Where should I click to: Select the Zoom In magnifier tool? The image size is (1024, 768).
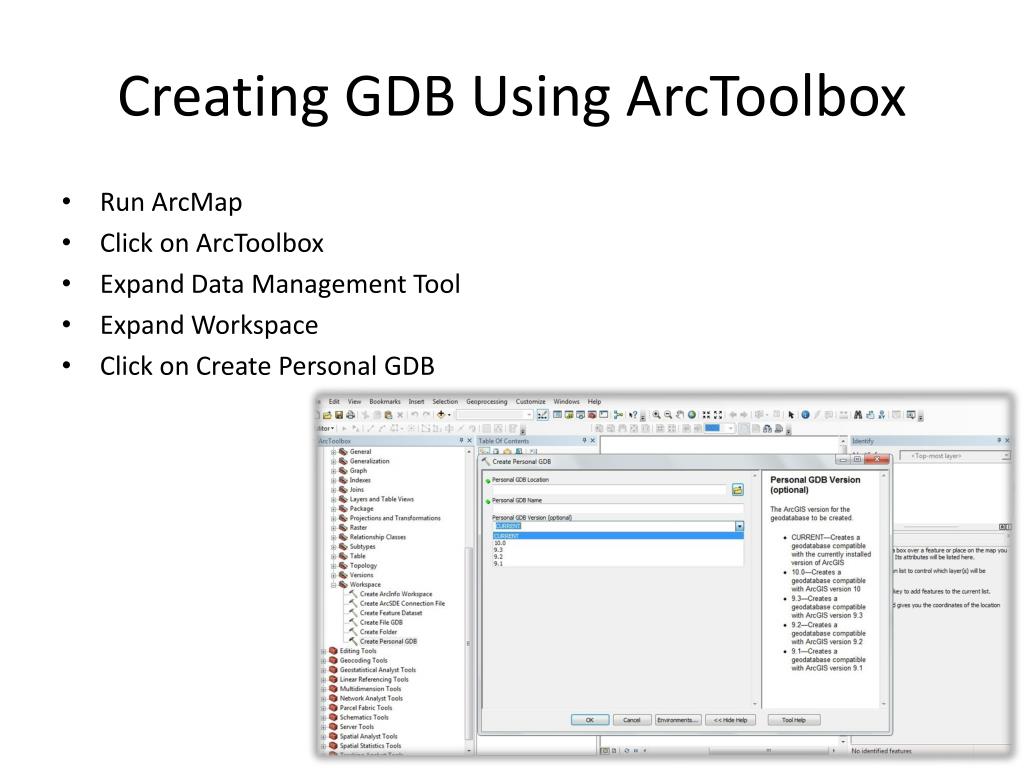656,415
